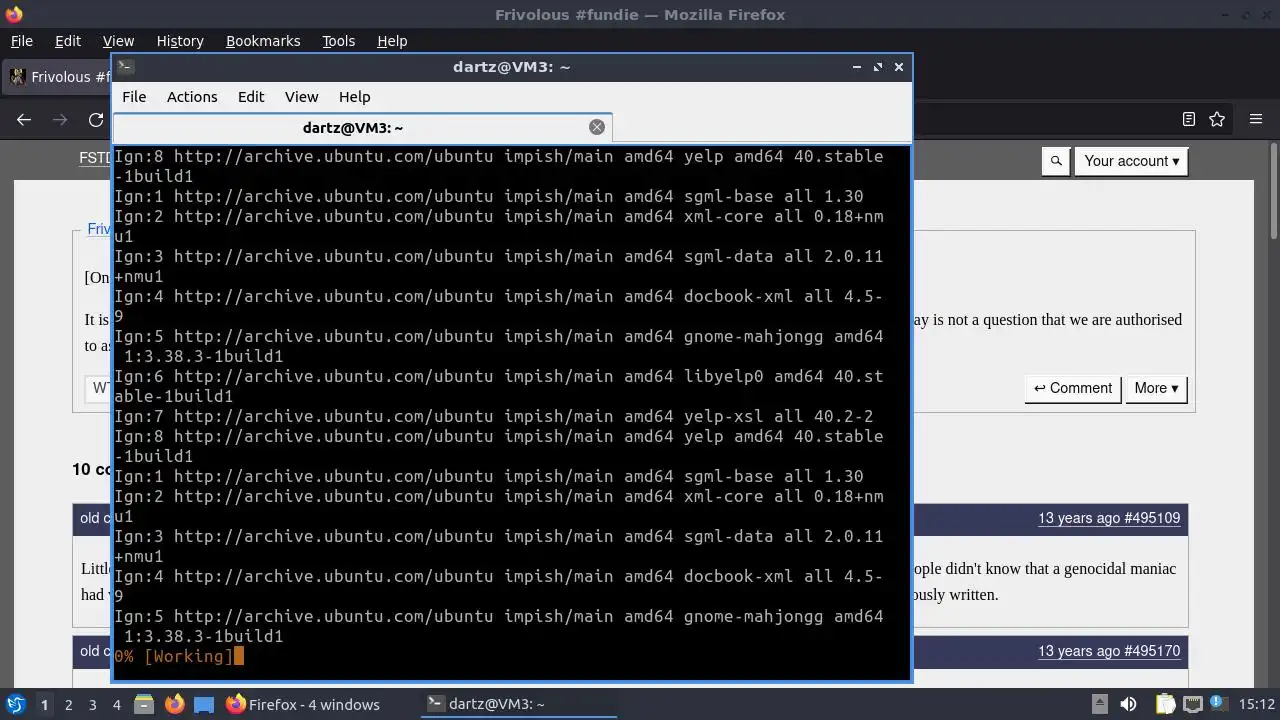Switch to desktop 2

pyautogui.click(x=68, y=705)
